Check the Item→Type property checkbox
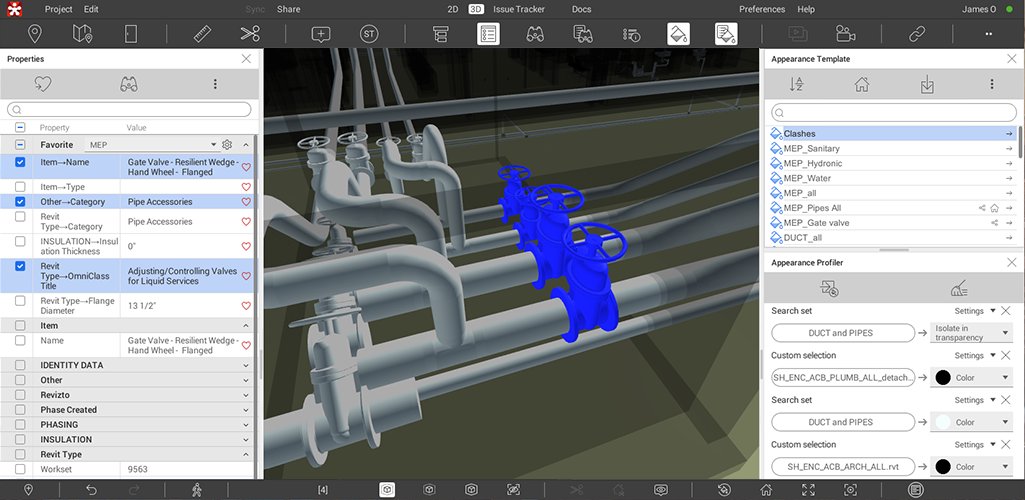This screenshot has height=500, width=1025. click(x=20, y=187)
